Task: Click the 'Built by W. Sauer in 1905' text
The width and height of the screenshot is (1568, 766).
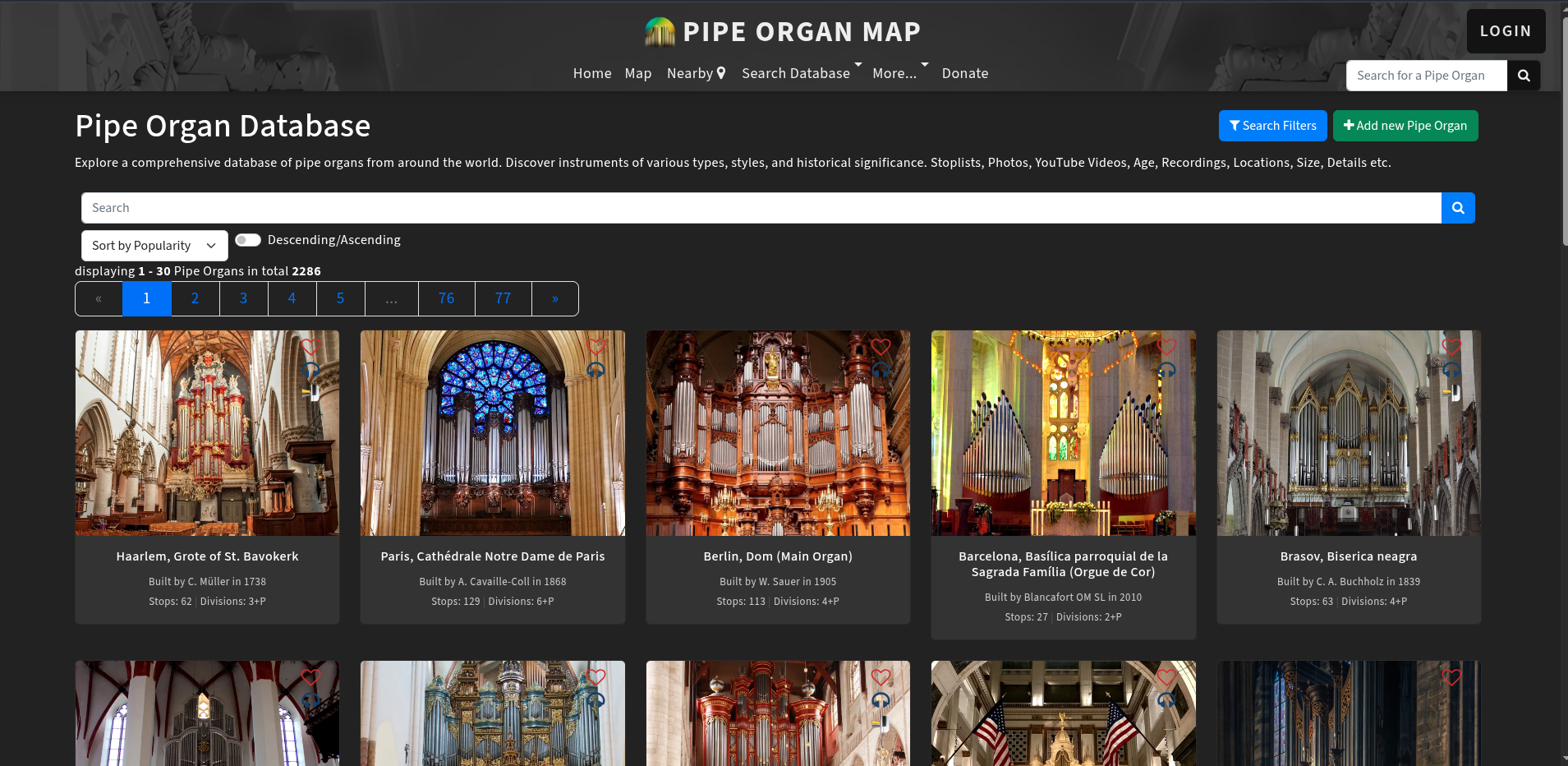Action: tap(778, 582)
